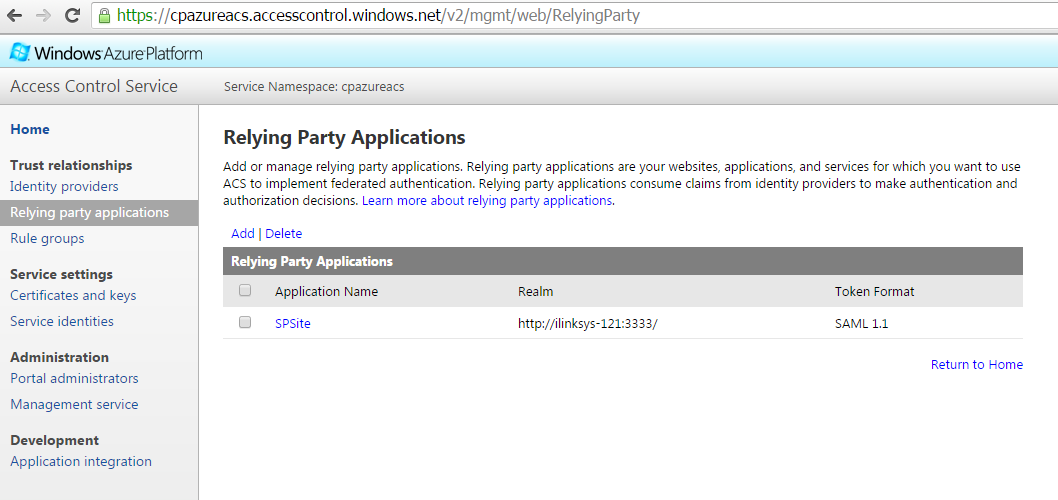Click the Trust relationships section label
This screenshot has height=500, width=1058.
71,165
